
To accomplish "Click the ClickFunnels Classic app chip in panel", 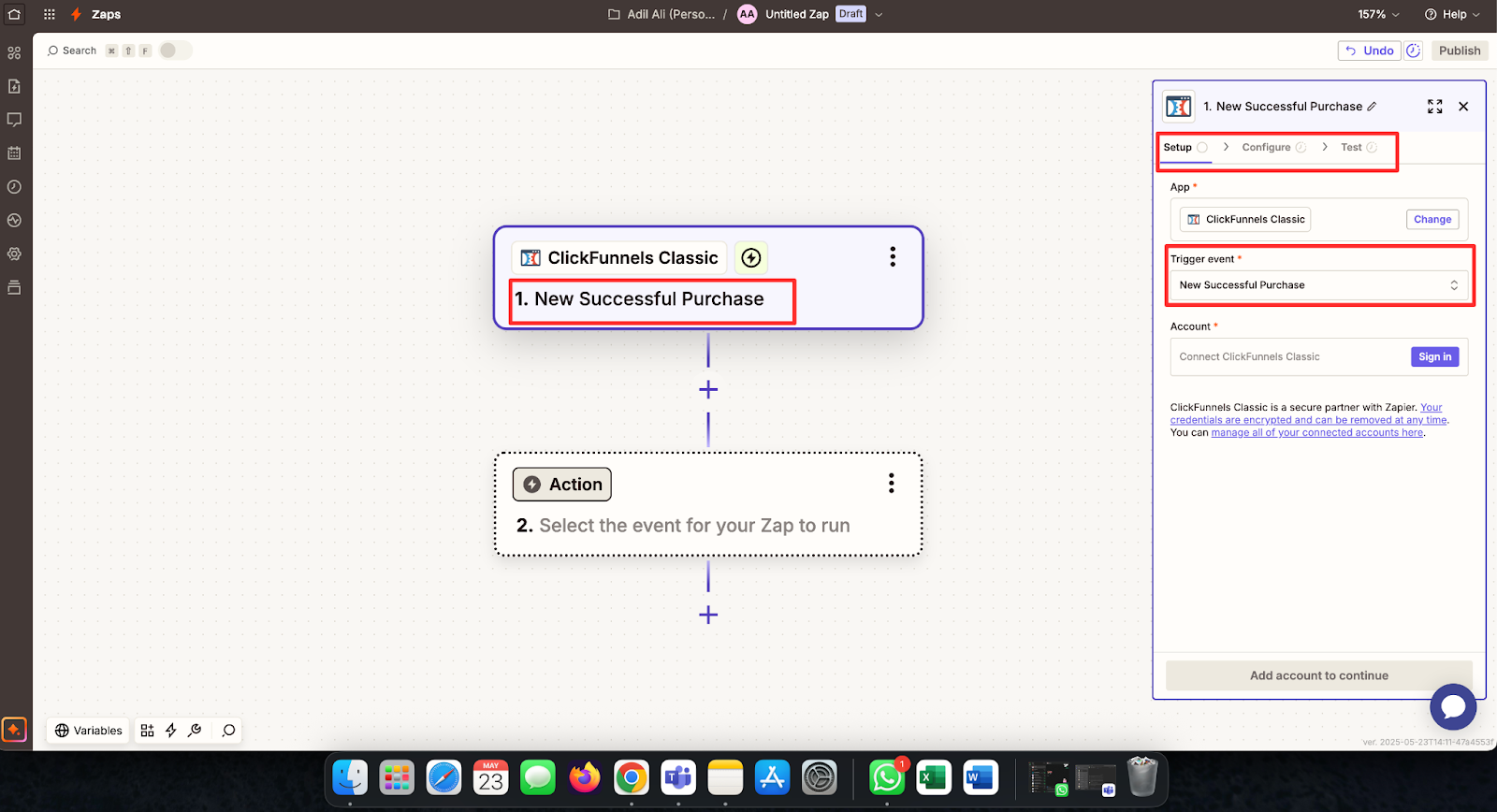I will pos(1245,219).
